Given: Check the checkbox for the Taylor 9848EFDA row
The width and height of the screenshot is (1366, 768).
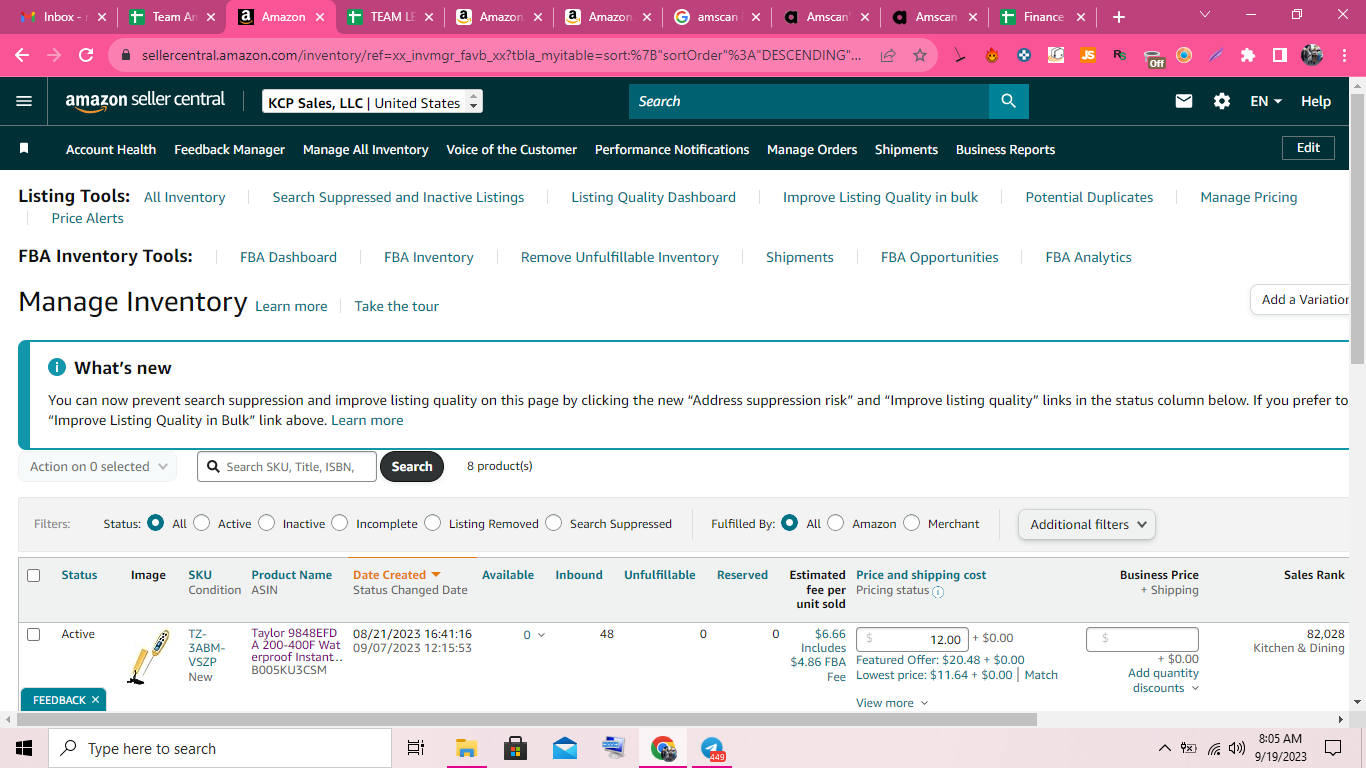Looking at the screenshot, I should (34, 634).
